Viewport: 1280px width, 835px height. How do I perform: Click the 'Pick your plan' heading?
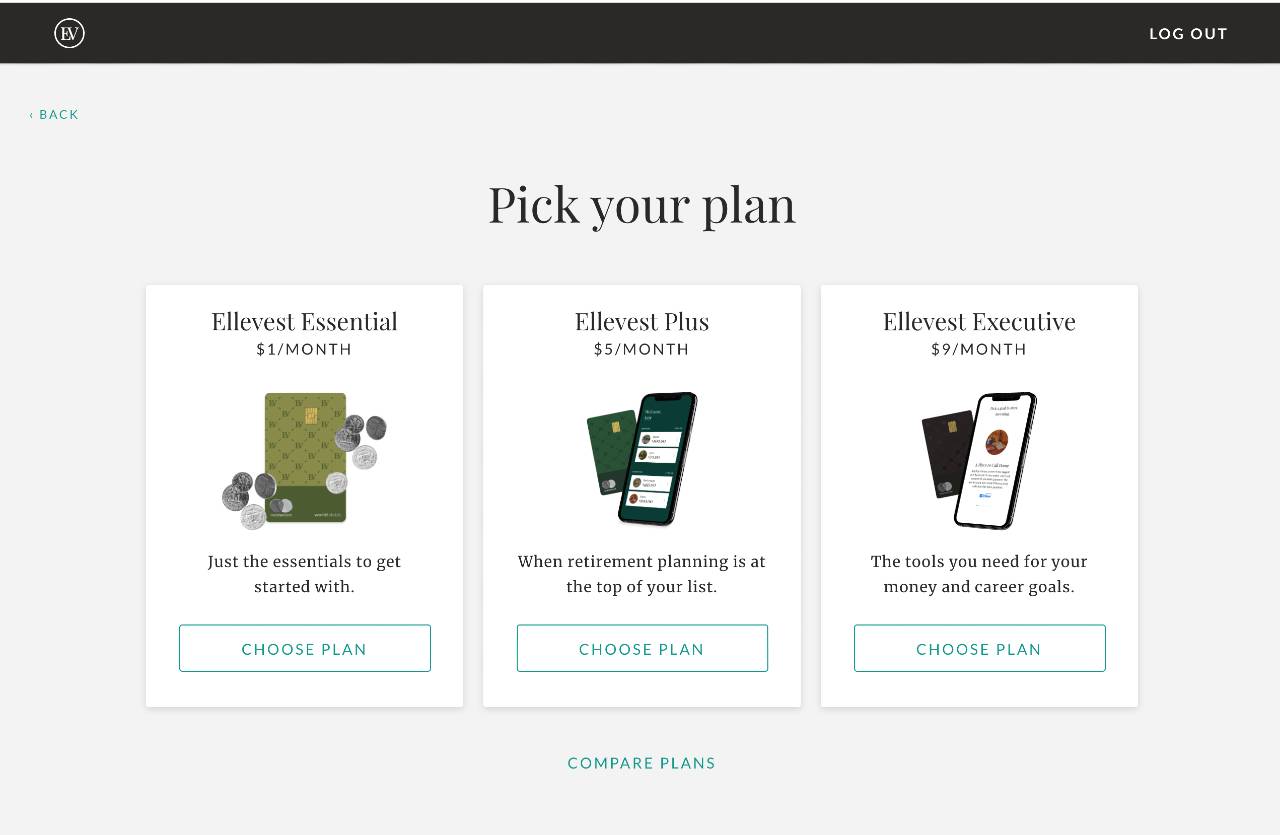coord(642,205)
